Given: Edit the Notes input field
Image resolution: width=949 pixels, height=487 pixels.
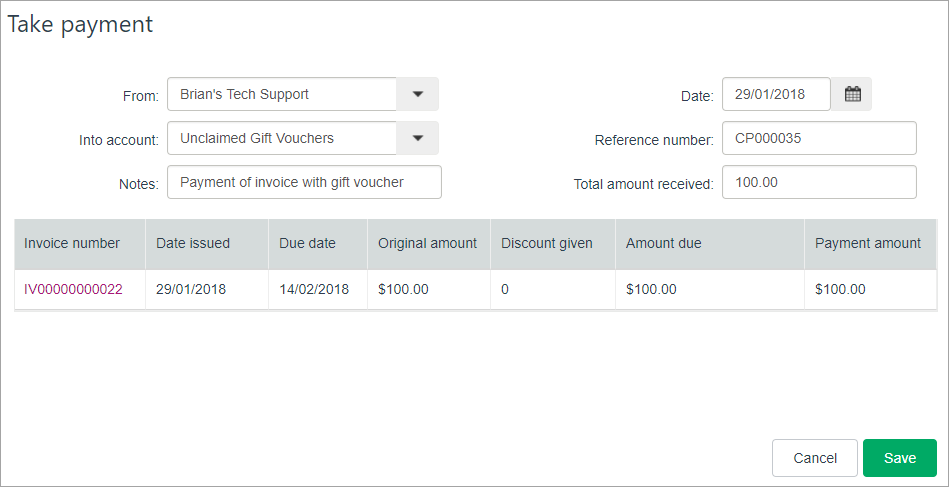Looking at the screenshot, I should [304, 182].
